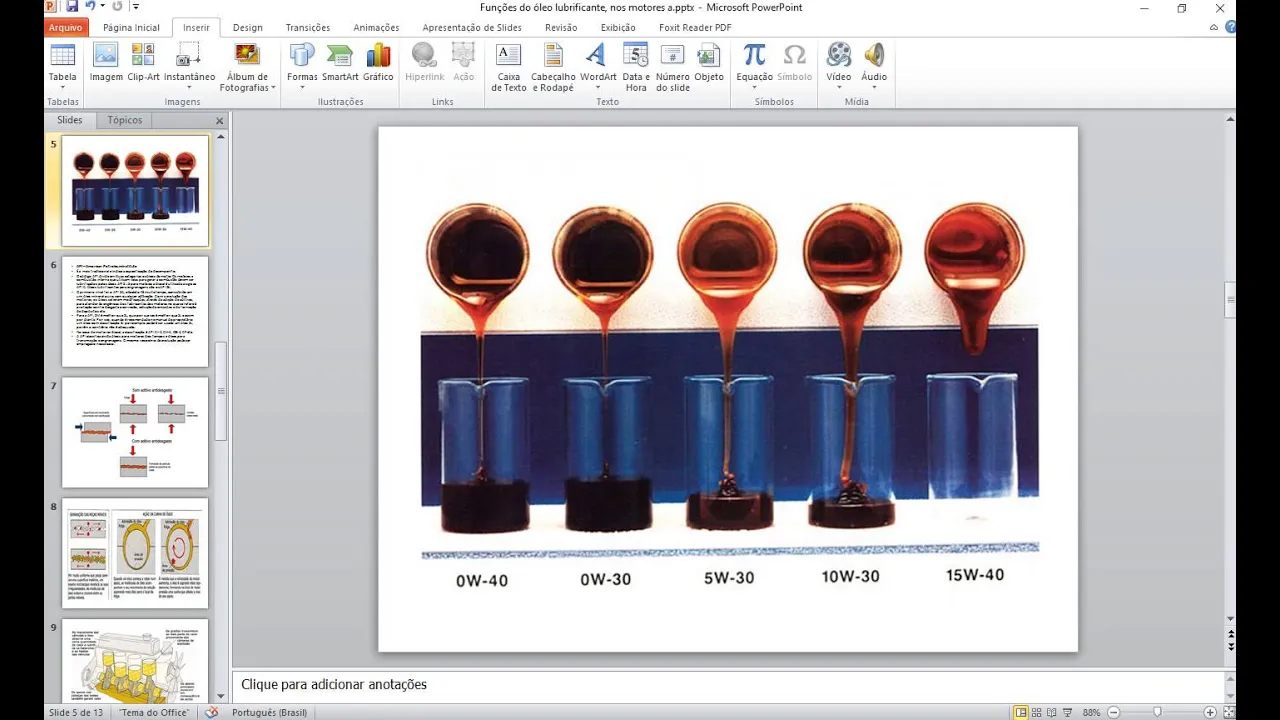Screen dimensions: 1280x720
Task: Open the Exibição tab
Action: point(618,28)
